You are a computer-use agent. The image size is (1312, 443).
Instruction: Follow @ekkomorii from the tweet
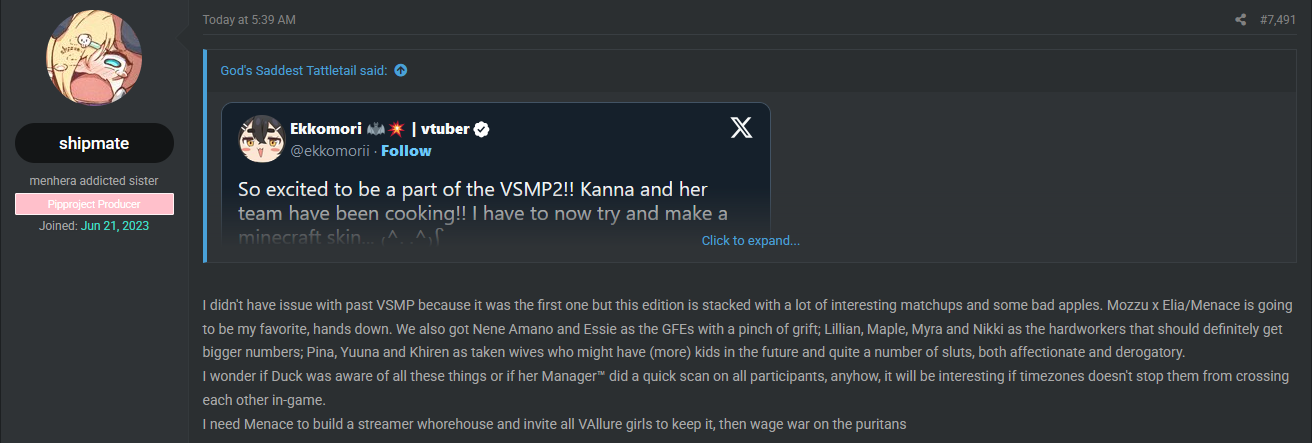pyautogui.click(x=406, y=150)
